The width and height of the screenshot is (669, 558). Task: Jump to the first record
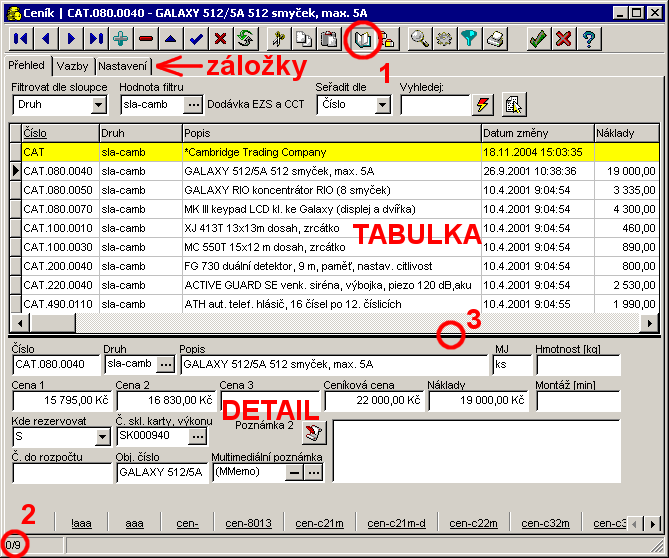20,39
